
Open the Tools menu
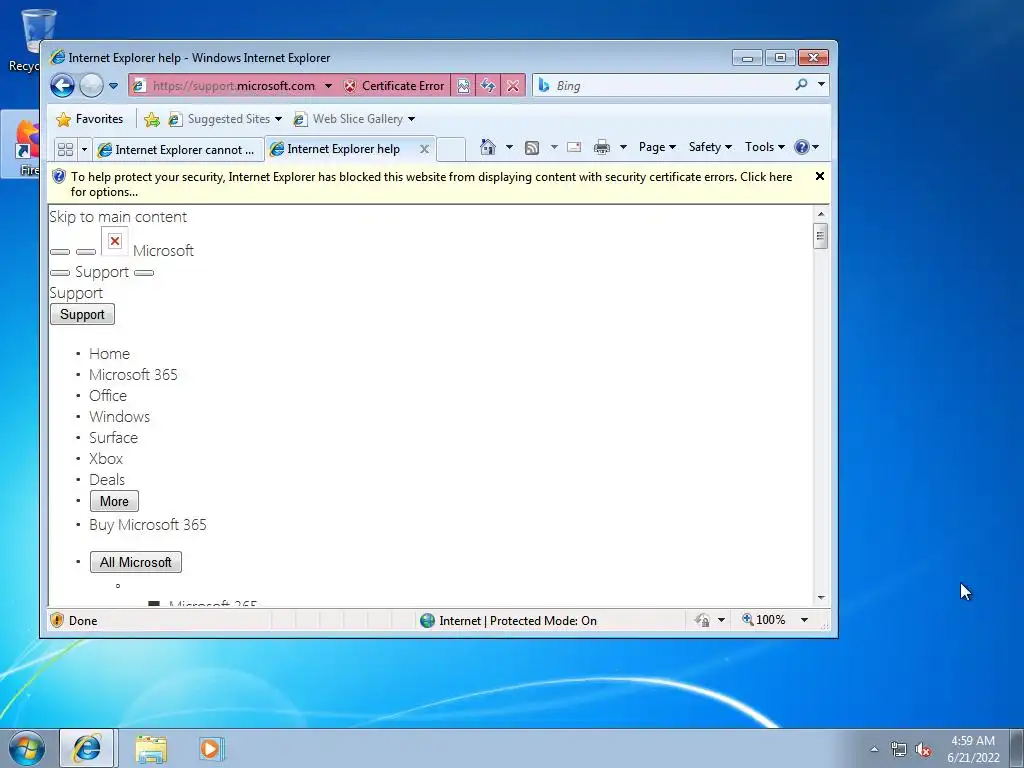pos(765,147)
